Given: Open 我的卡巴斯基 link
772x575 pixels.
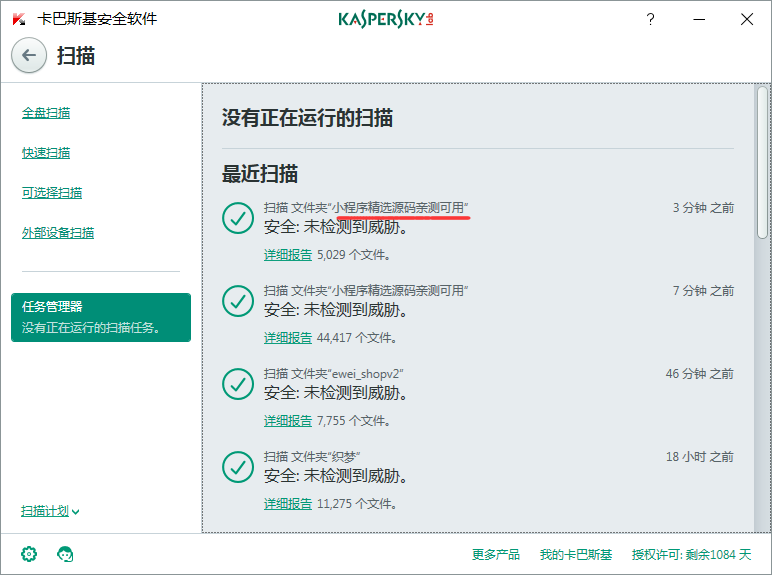Looking at the screenshot, I should pyautogui.click(x=576, y=554).
